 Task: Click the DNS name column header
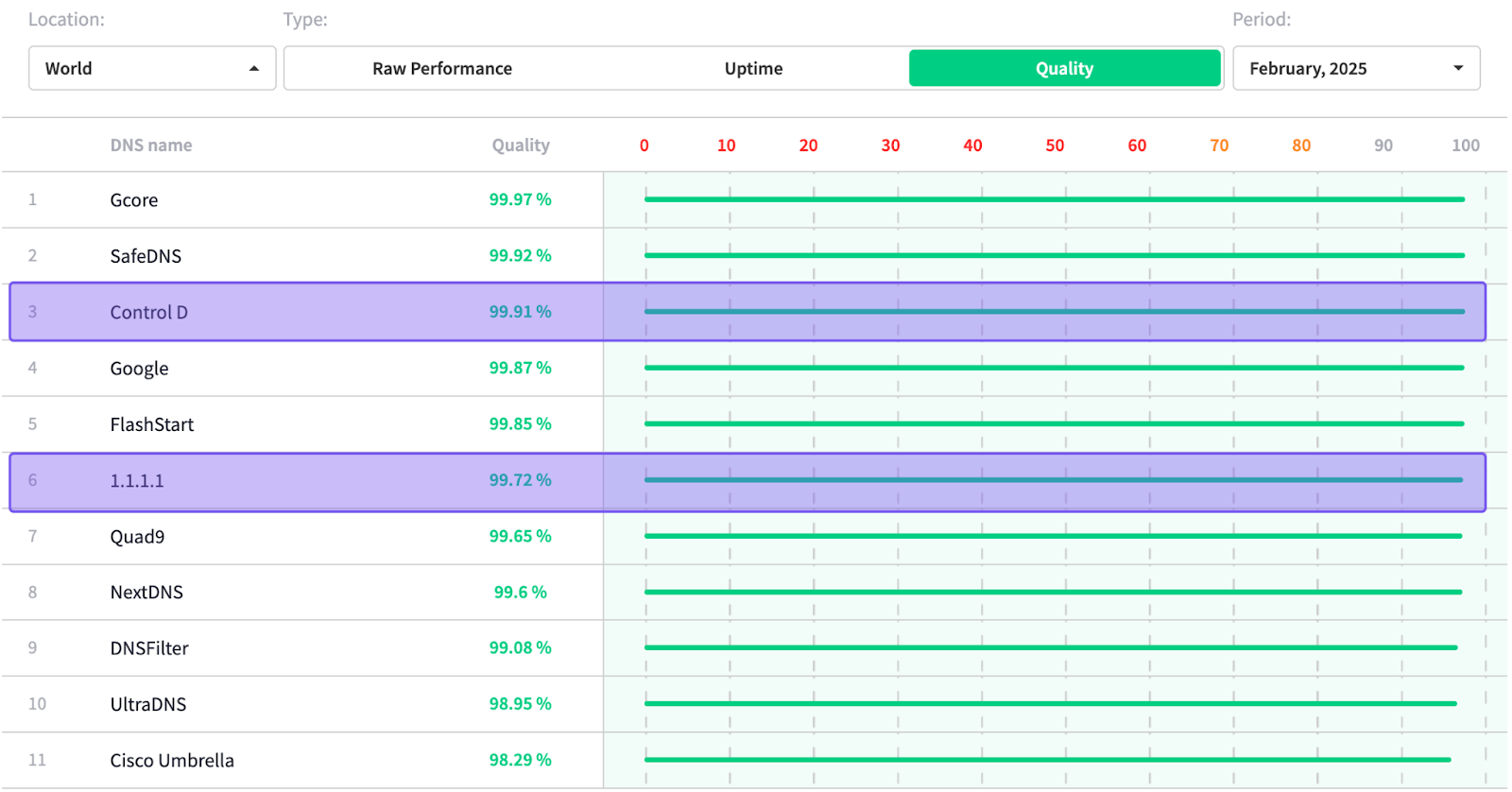151,145
